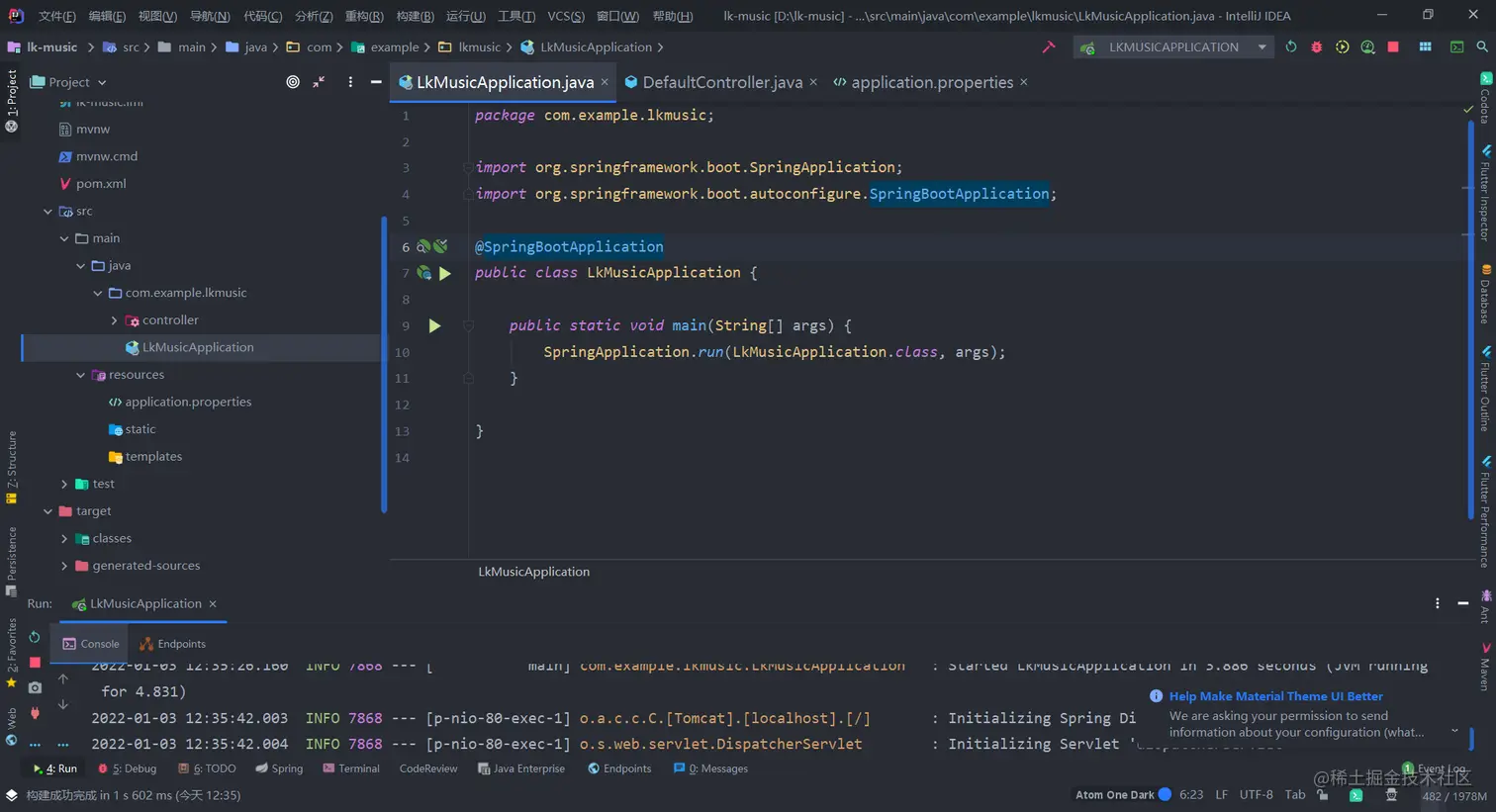
Task: Open Project Structure grid icon
Action: [1425, 46]
